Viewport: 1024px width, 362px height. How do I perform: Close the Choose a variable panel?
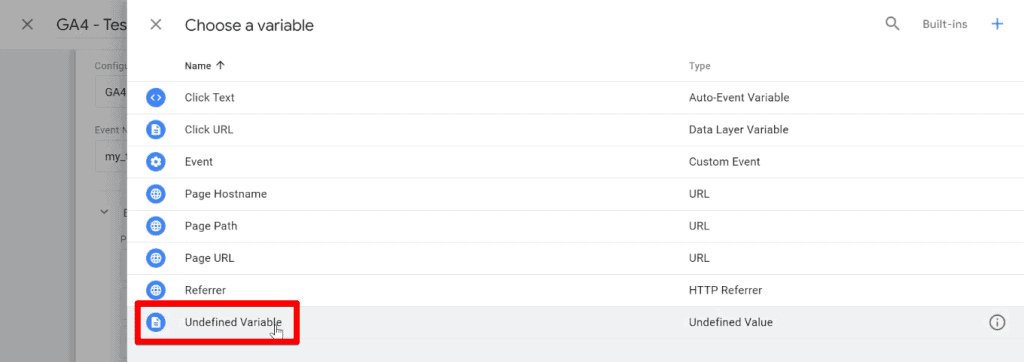(155, 25)
